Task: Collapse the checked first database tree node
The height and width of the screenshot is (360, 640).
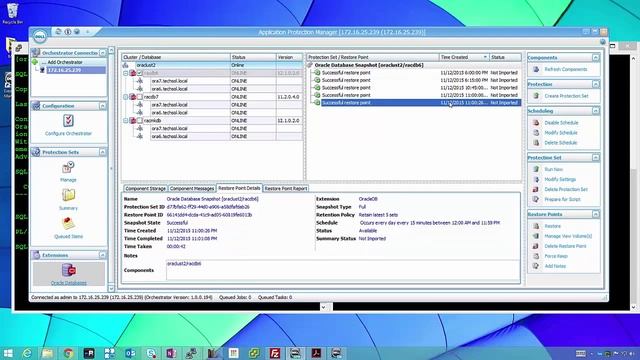Action: point(126,73)
